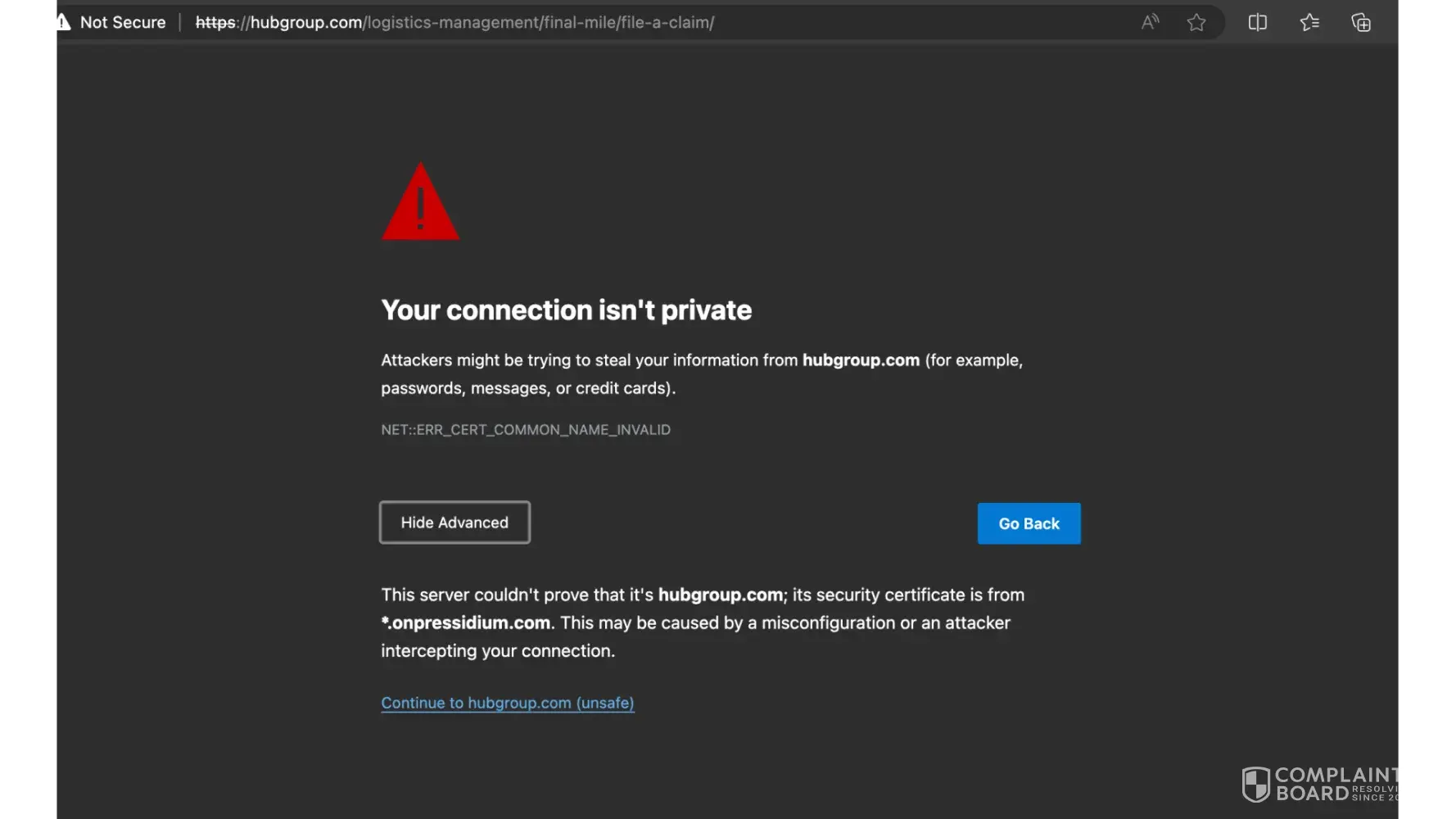
Task: Click the Not Secure label text
Action: [123, 23]
